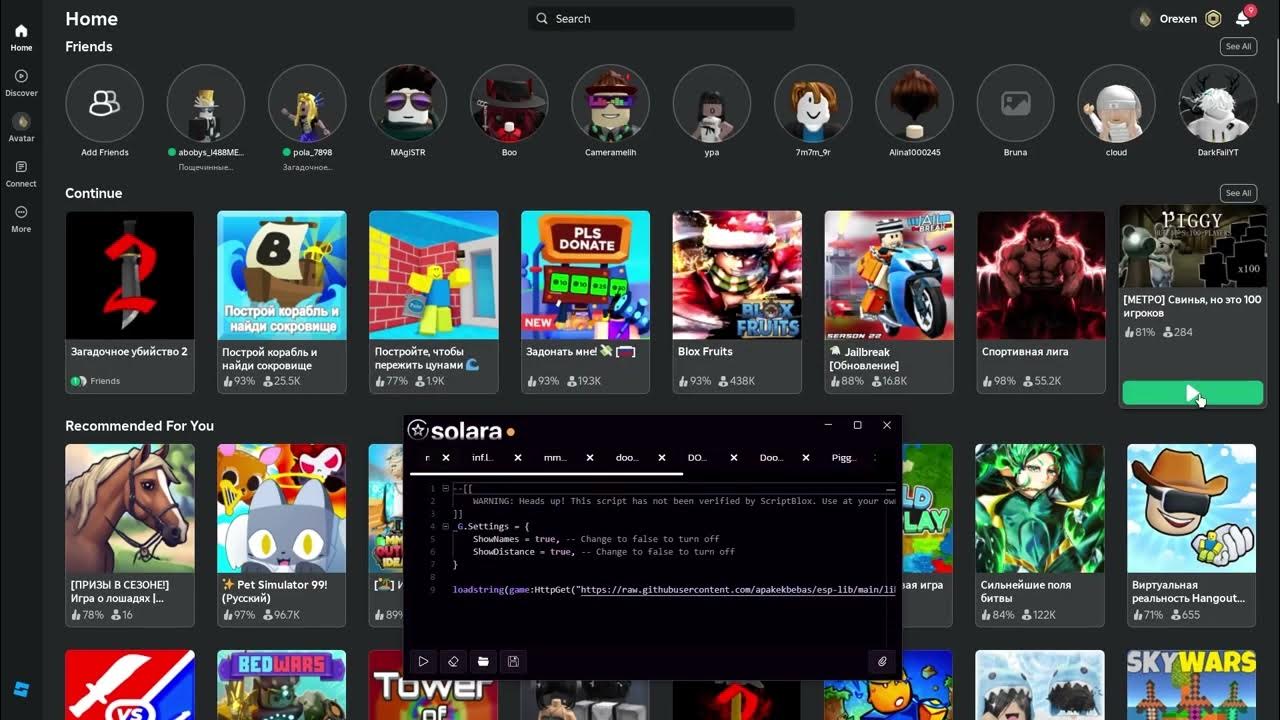This screenshot has width=1280, height=720.
Task: Click the githubusercontent URL in the script
Action: pos(737,590)
